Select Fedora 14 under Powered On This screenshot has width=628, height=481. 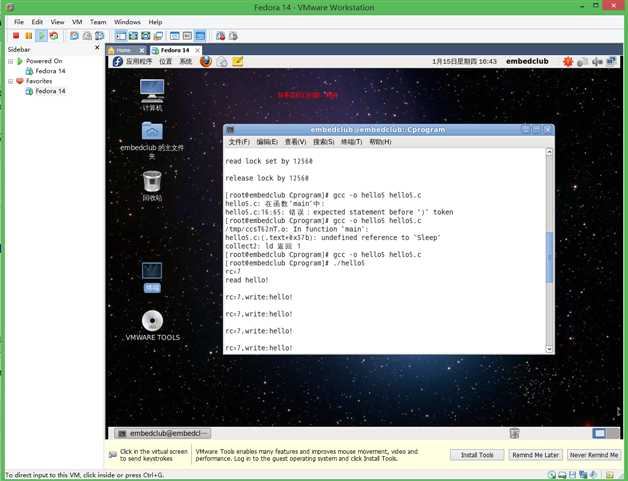coord(50,71)
